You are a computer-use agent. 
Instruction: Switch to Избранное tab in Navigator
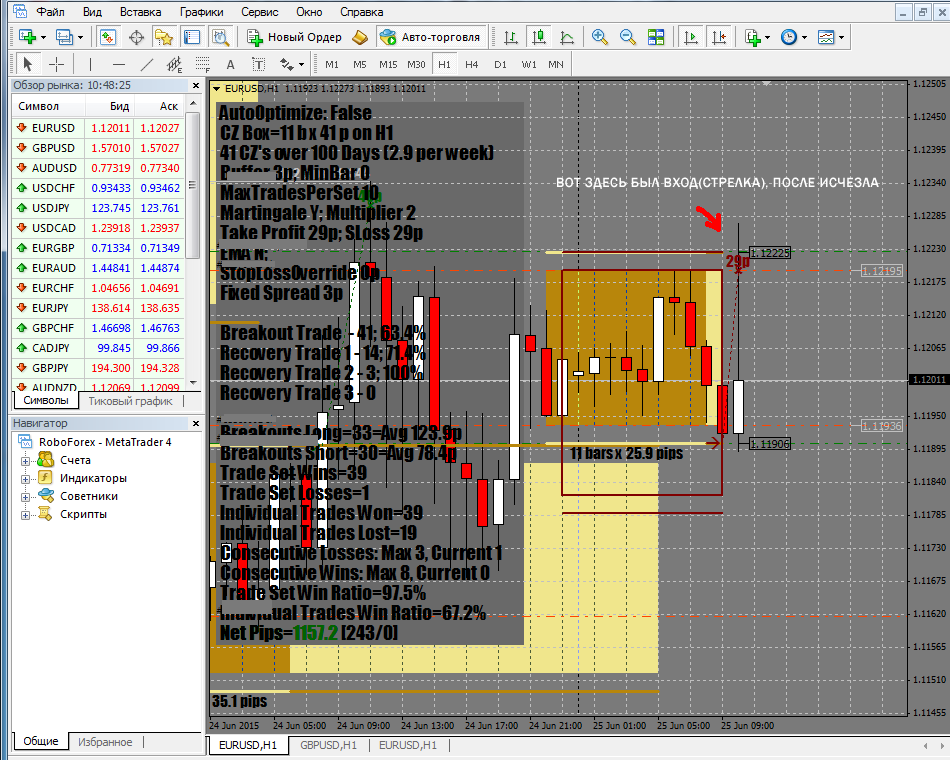click(105, 742)
